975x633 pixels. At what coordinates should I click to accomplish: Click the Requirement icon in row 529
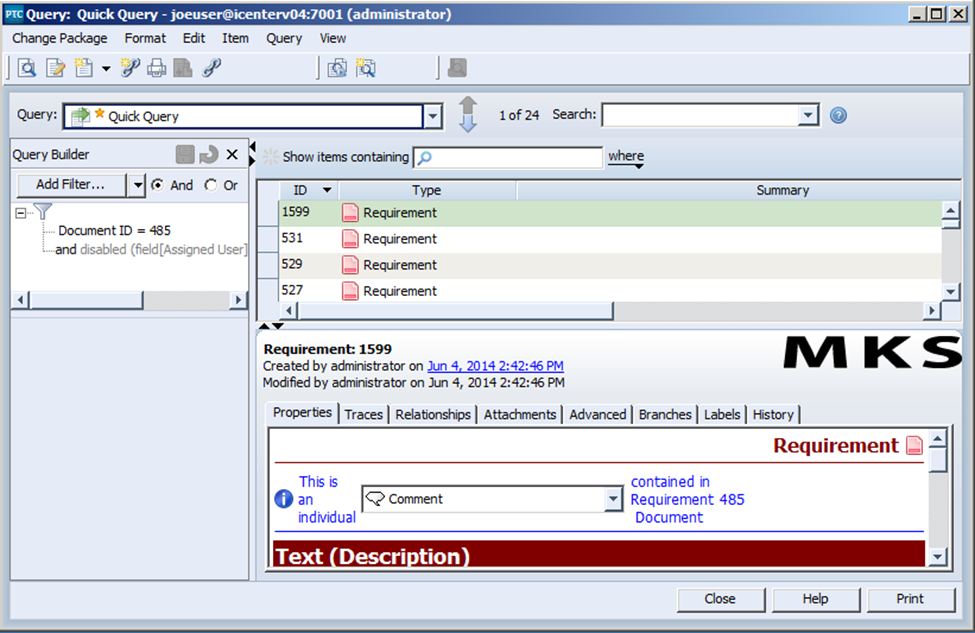(x=350, y=265)
